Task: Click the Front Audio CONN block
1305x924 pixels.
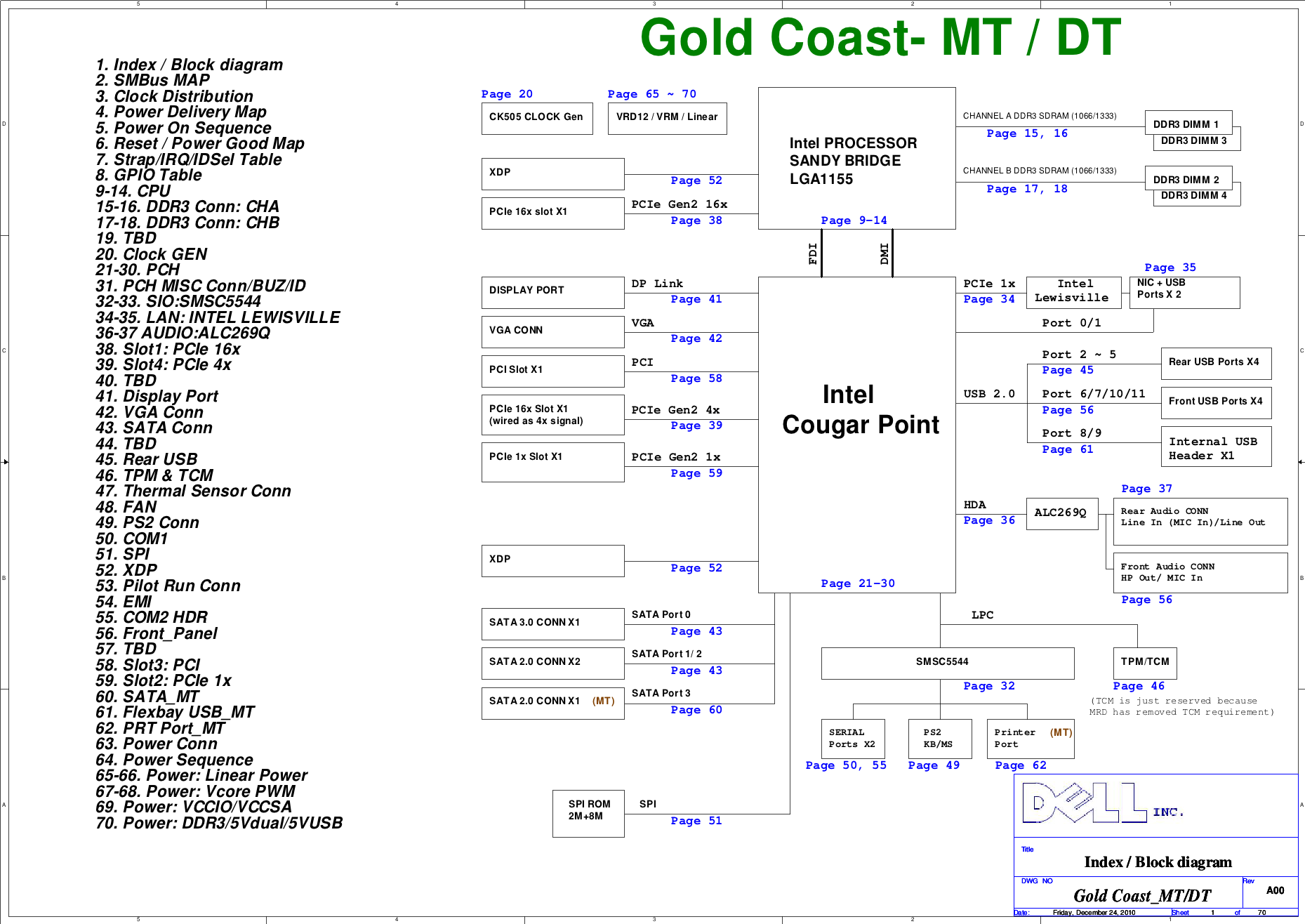Action: 1200,573
